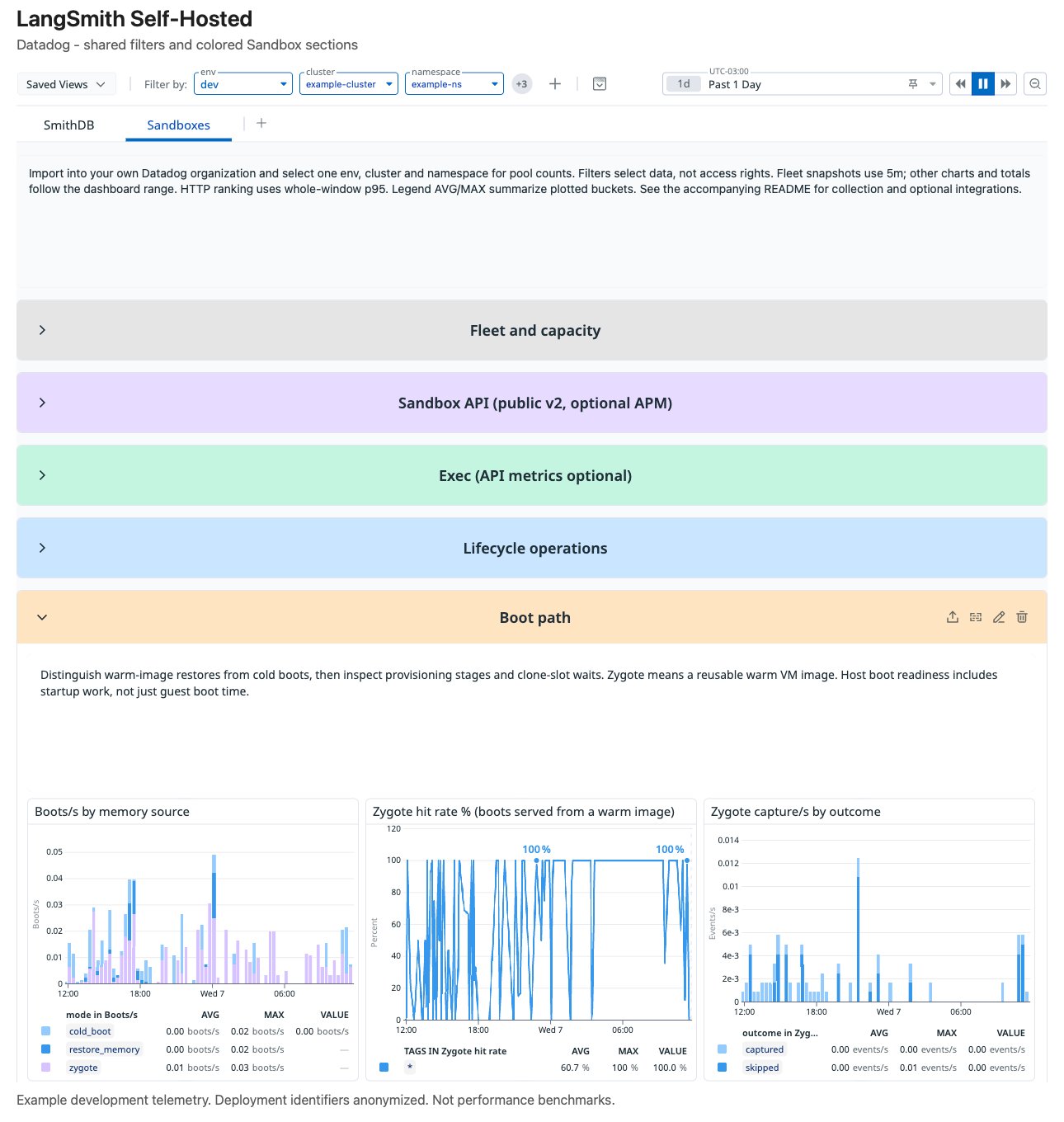The height and width of the screenshot is (1122, 1064).
Task: Pause live dashboard updates
Action: coord(983,84)
